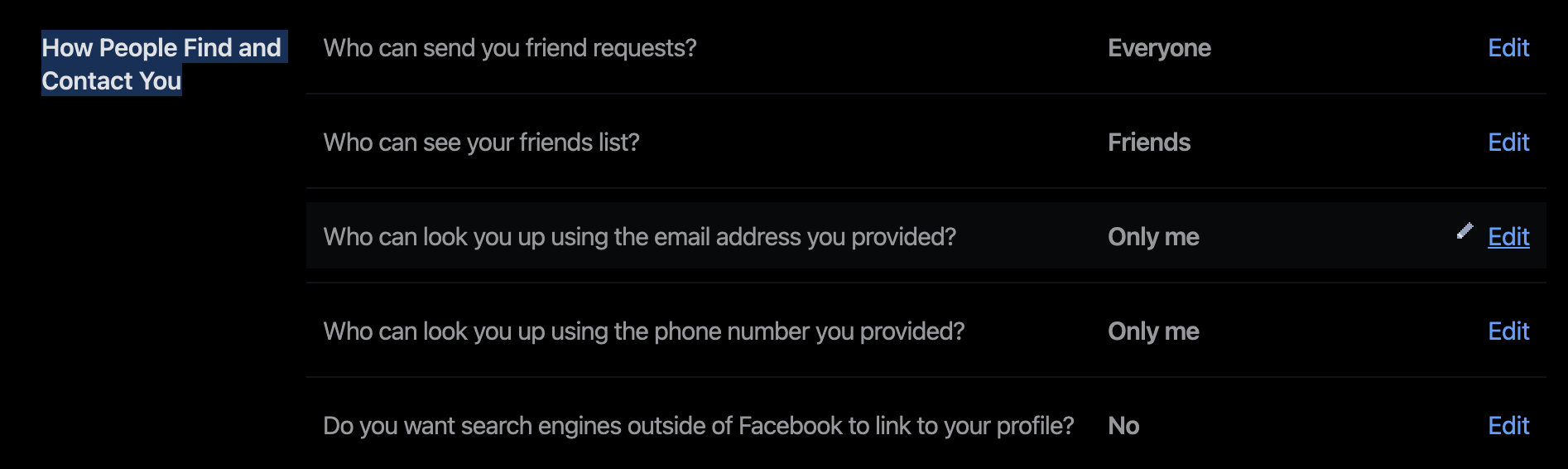Select 'Who can see your friends list?' question

click(481, 143)
